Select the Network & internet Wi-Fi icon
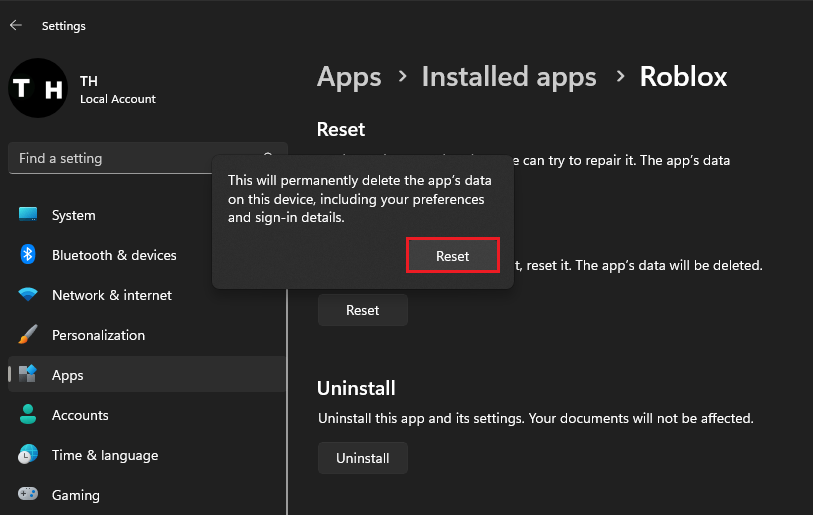This screenshot has height=515, width=813. (28, 295)
